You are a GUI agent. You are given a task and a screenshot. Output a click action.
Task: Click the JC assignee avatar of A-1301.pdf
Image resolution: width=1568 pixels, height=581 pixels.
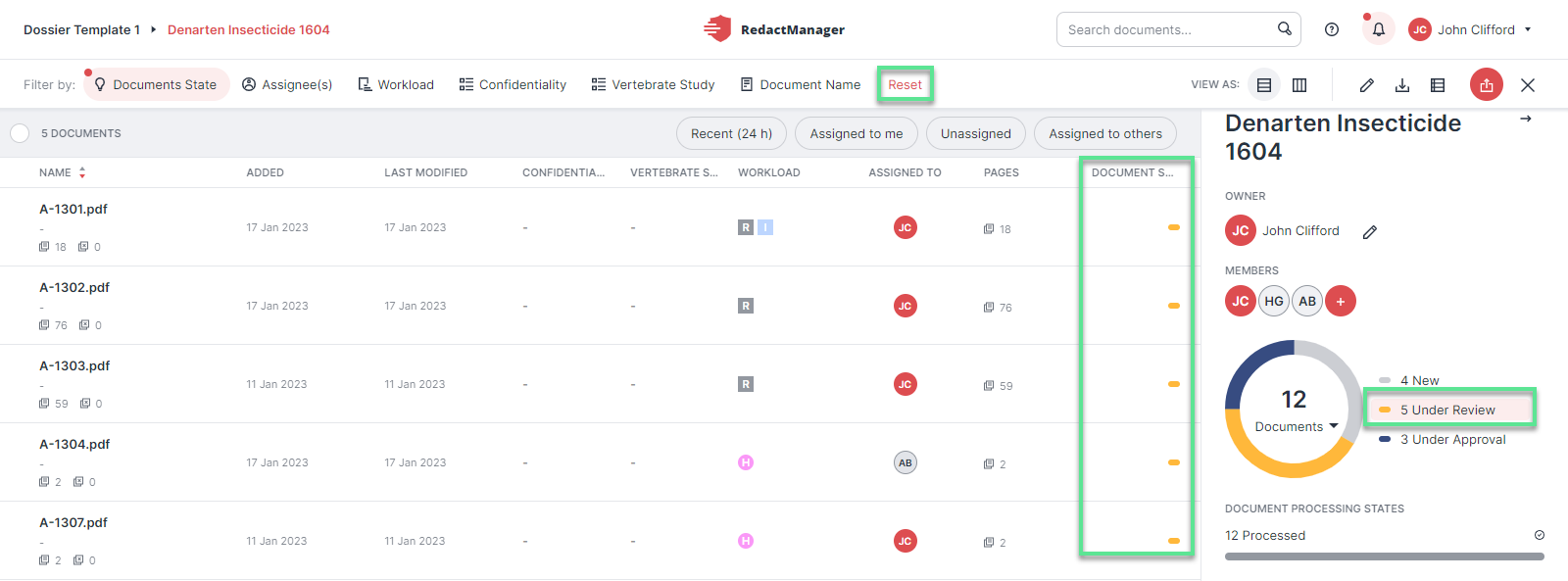tap(906, 227)
